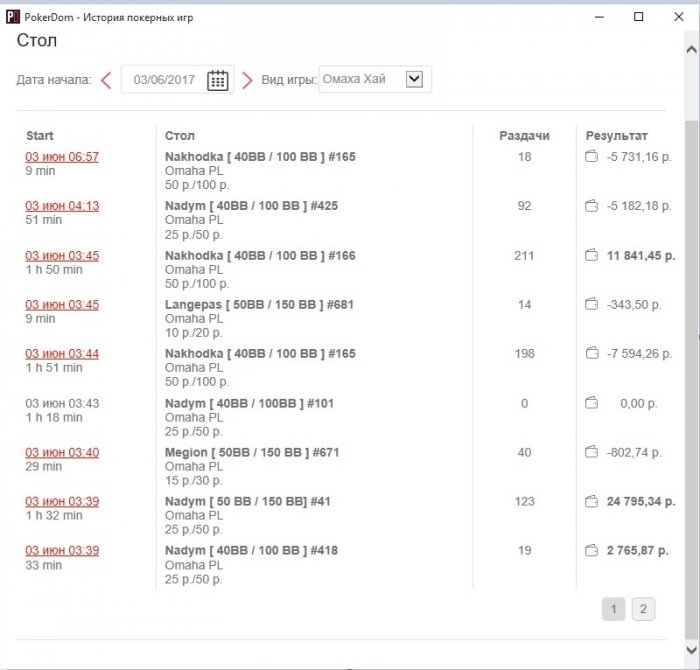Click wallet icon beside -802,74 р.
700x670 pixels.
click(592, 452)
